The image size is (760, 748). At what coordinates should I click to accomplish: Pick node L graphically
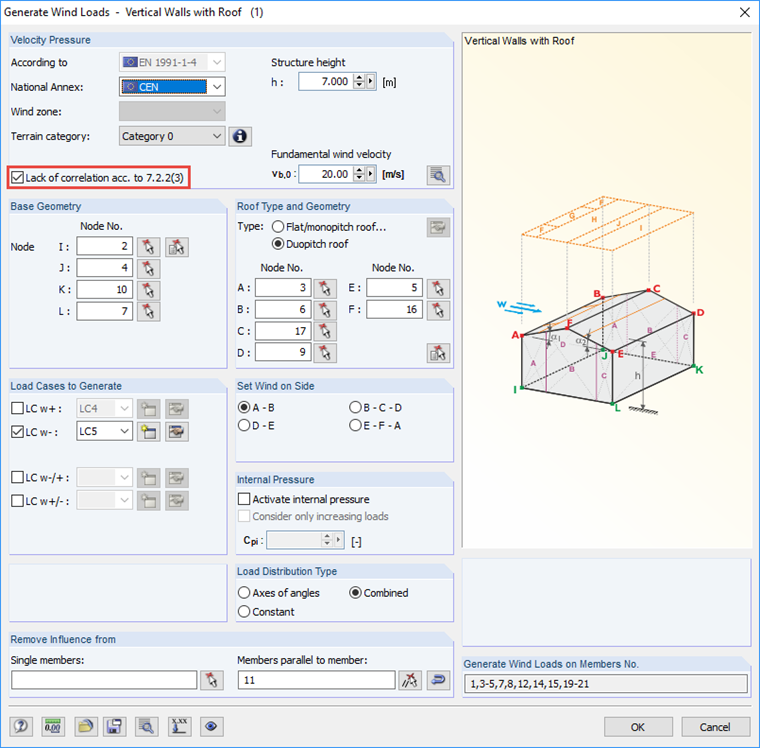148,311
